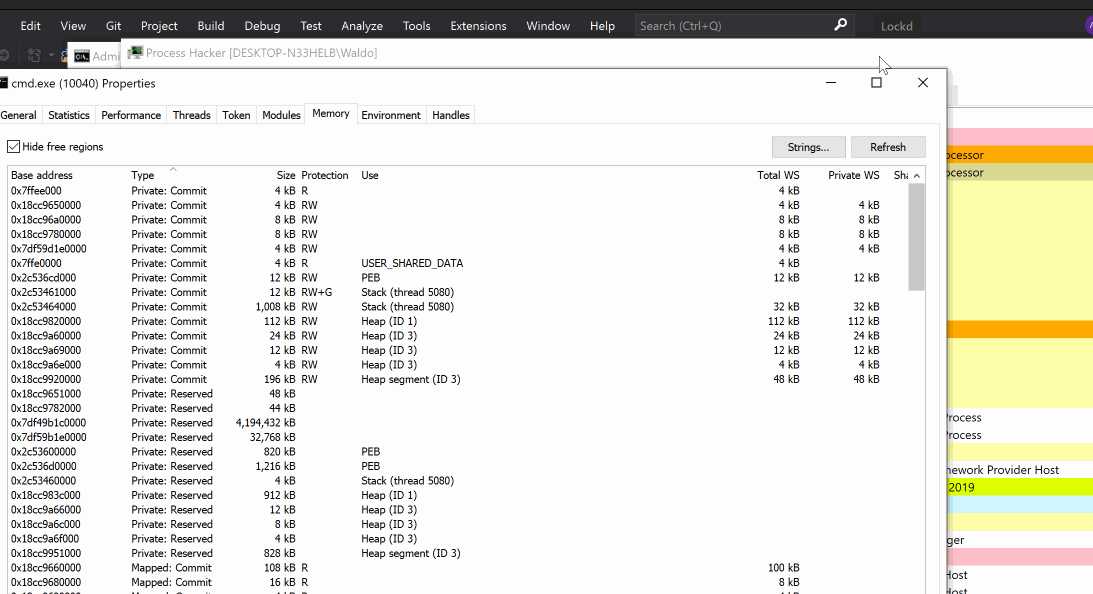Click the Refresh button

pyautogui.click(x=888, y=147)
